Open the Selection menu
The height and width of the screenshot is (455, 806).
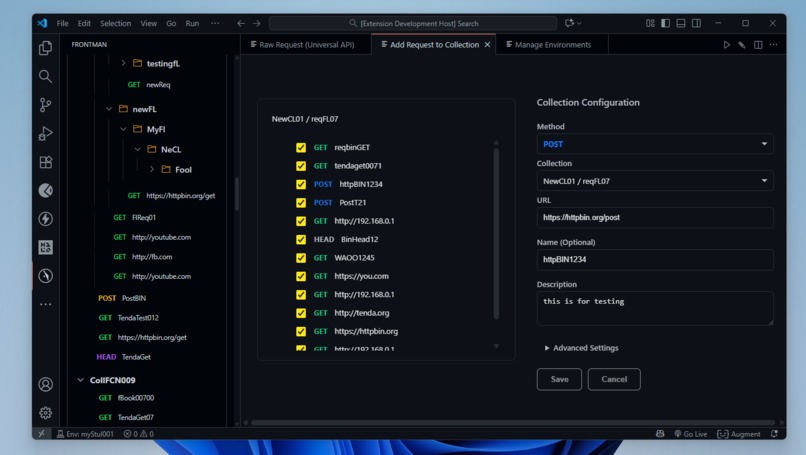(116, 23)
